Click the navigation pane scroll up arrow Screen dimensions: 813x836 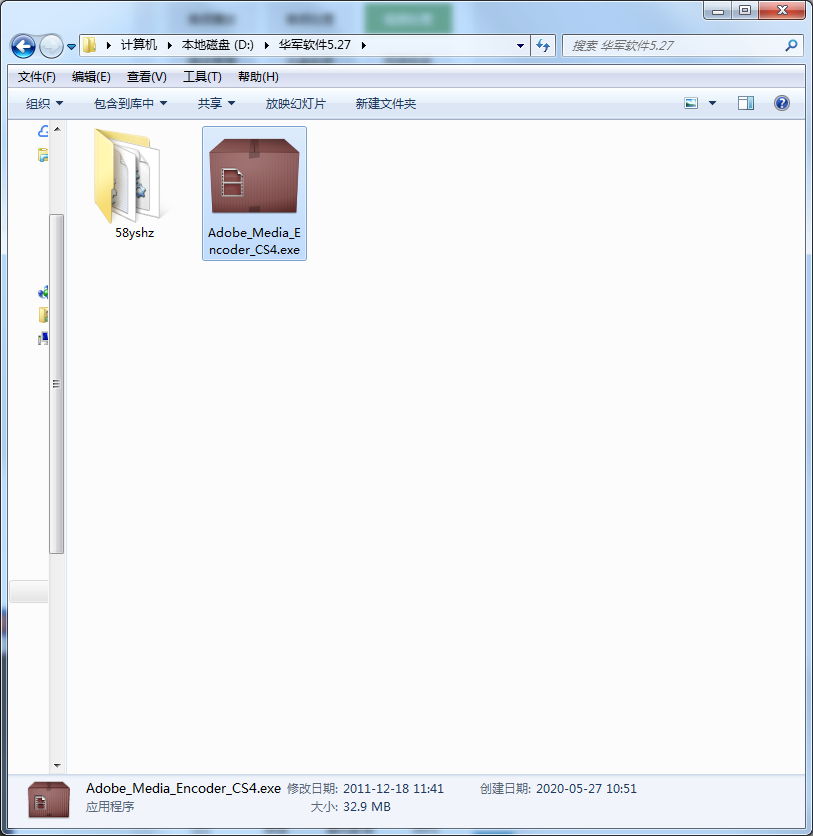pos(57,129)
